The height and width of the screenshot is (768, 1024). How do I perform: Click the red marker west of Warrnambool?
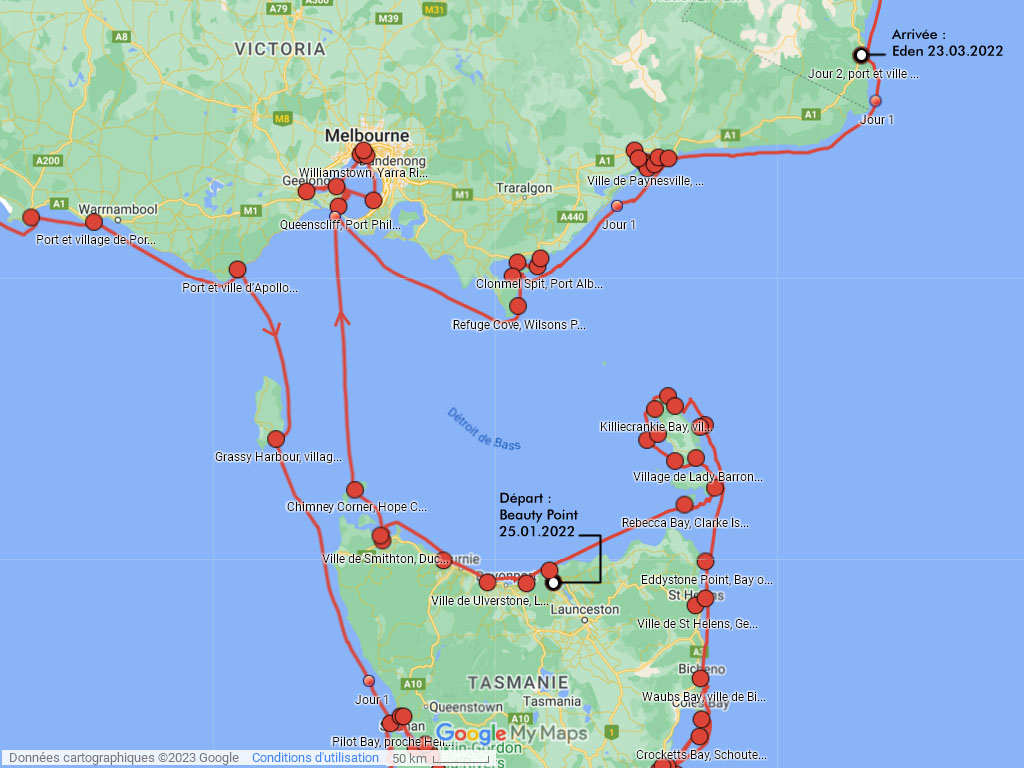[x=93, y=221]
